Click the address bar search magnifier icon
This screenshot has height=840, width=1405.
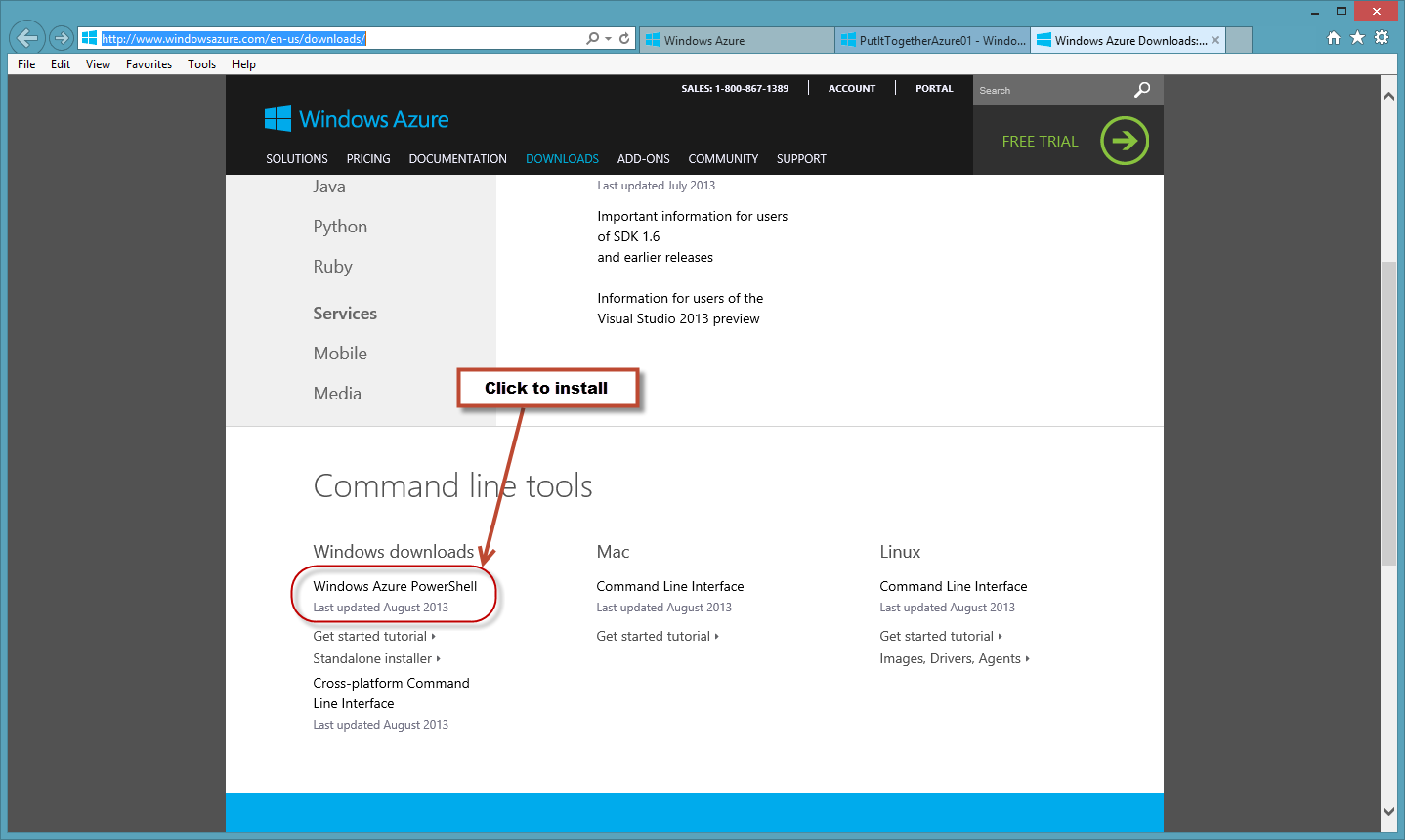pos(592,39)
